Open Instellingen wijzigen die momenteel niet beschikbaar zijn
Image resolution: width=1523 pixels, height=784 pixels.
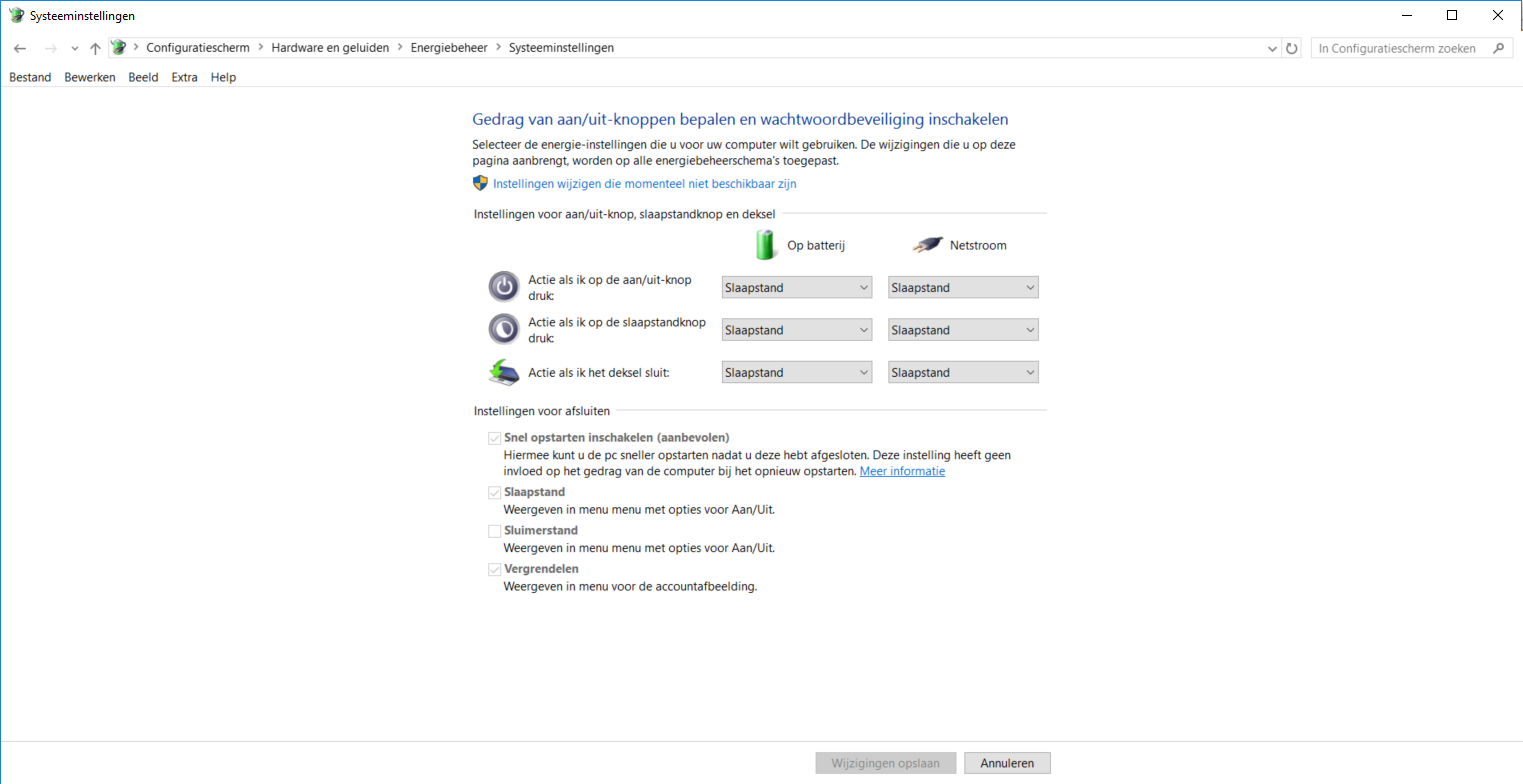pos(645,184)
